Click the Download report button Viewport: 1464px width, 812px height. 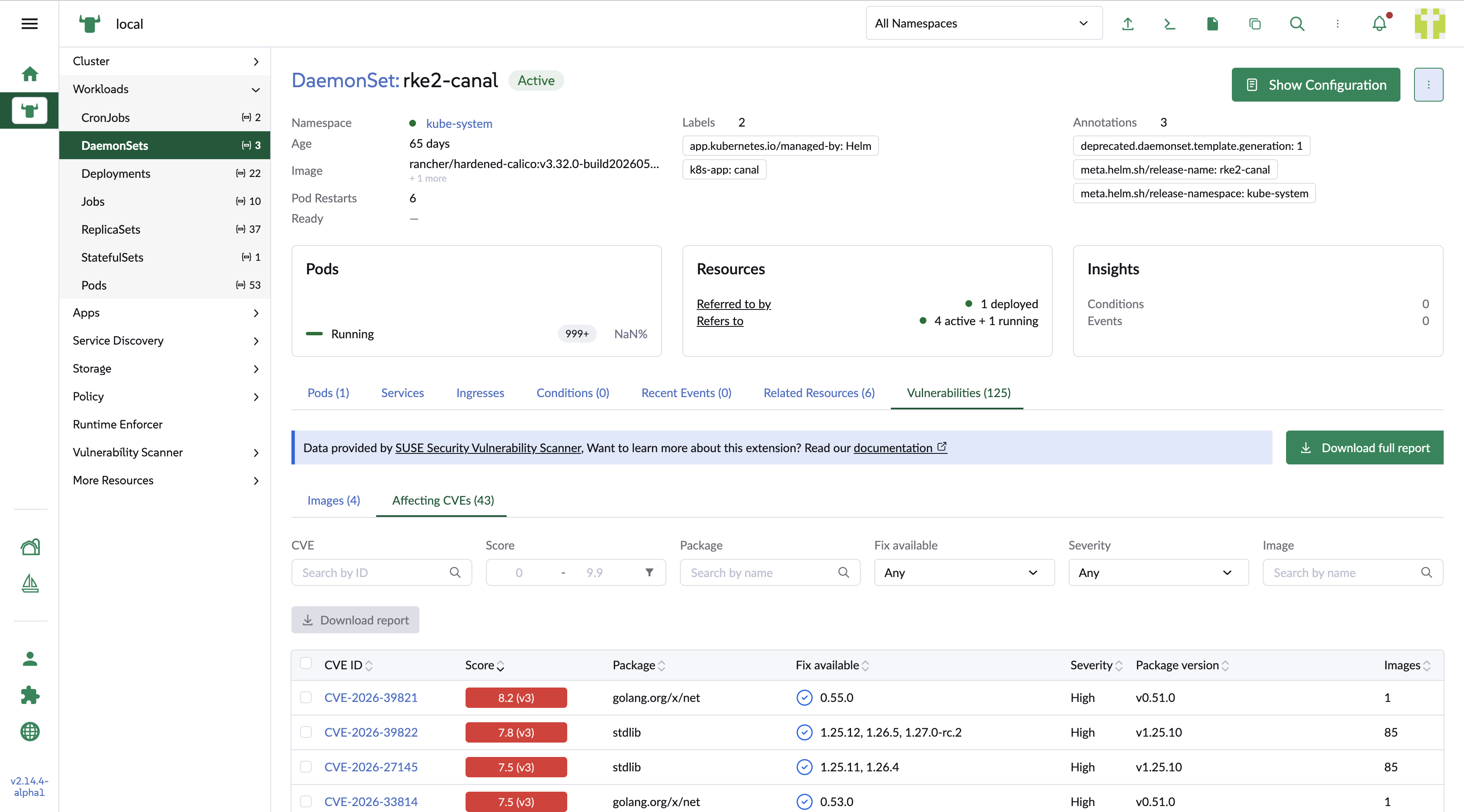coord(355,620)
